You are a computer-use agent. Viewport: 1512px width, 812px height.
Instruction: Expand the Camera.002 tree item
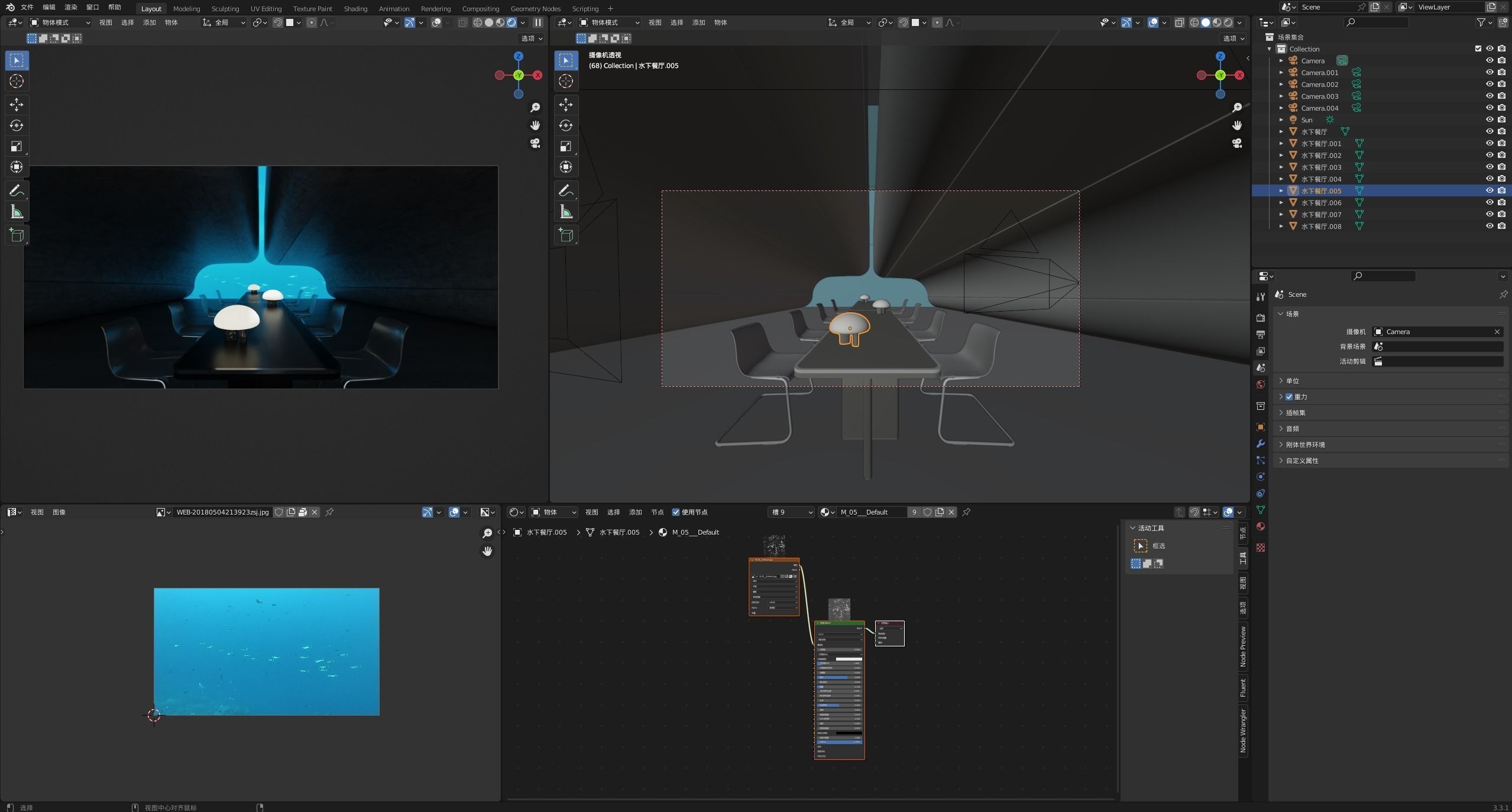(1281, 85)
